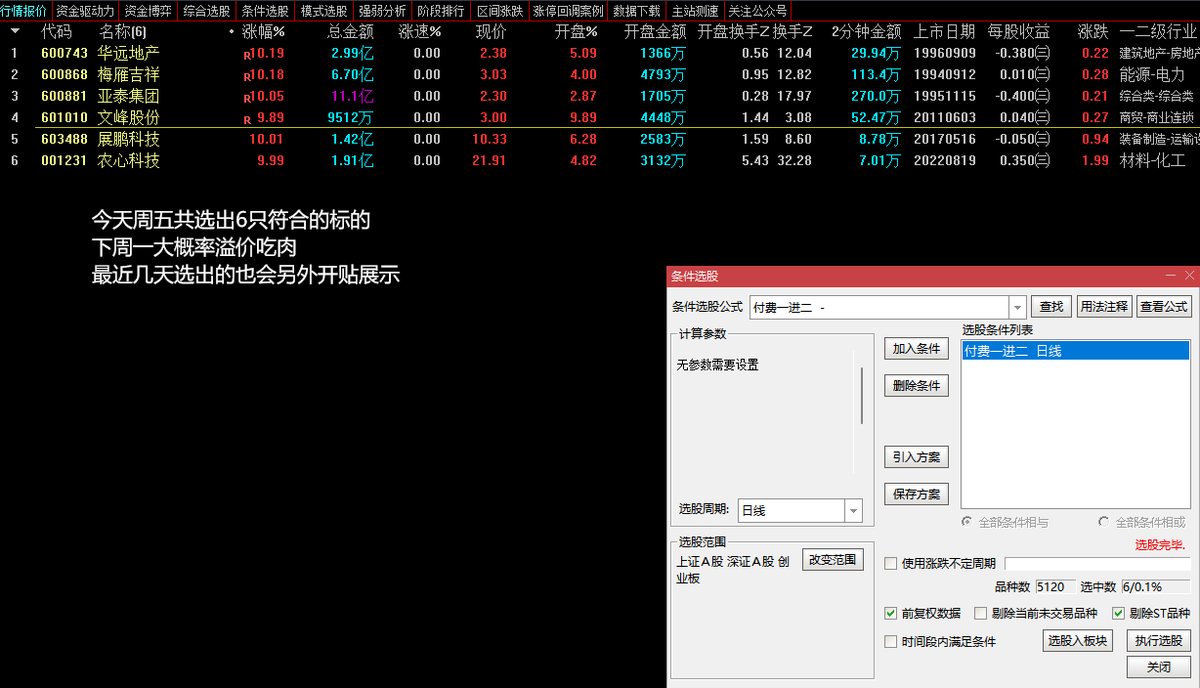
Task: Go to the 综合选股 tab
Action: coord(207,11)
